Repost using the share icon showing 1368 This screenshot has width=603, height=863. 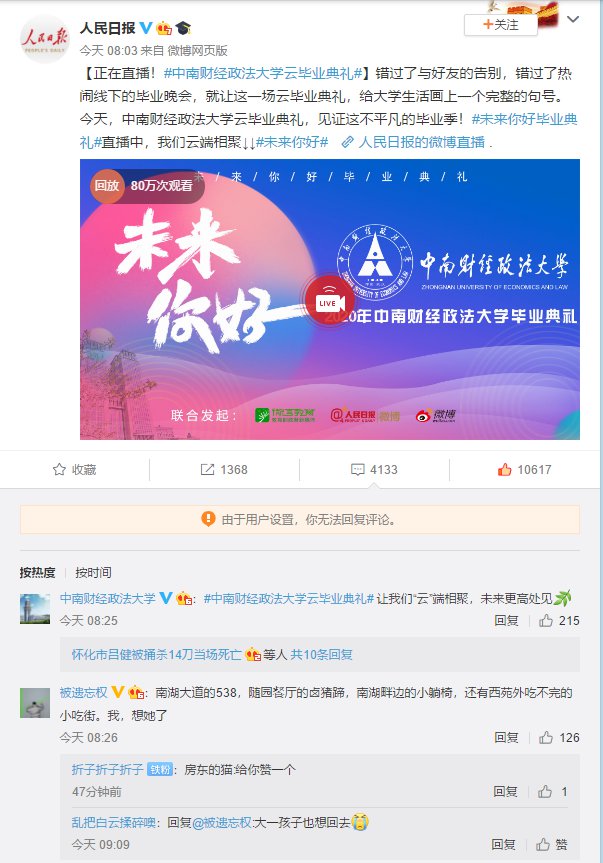(224, 469)
